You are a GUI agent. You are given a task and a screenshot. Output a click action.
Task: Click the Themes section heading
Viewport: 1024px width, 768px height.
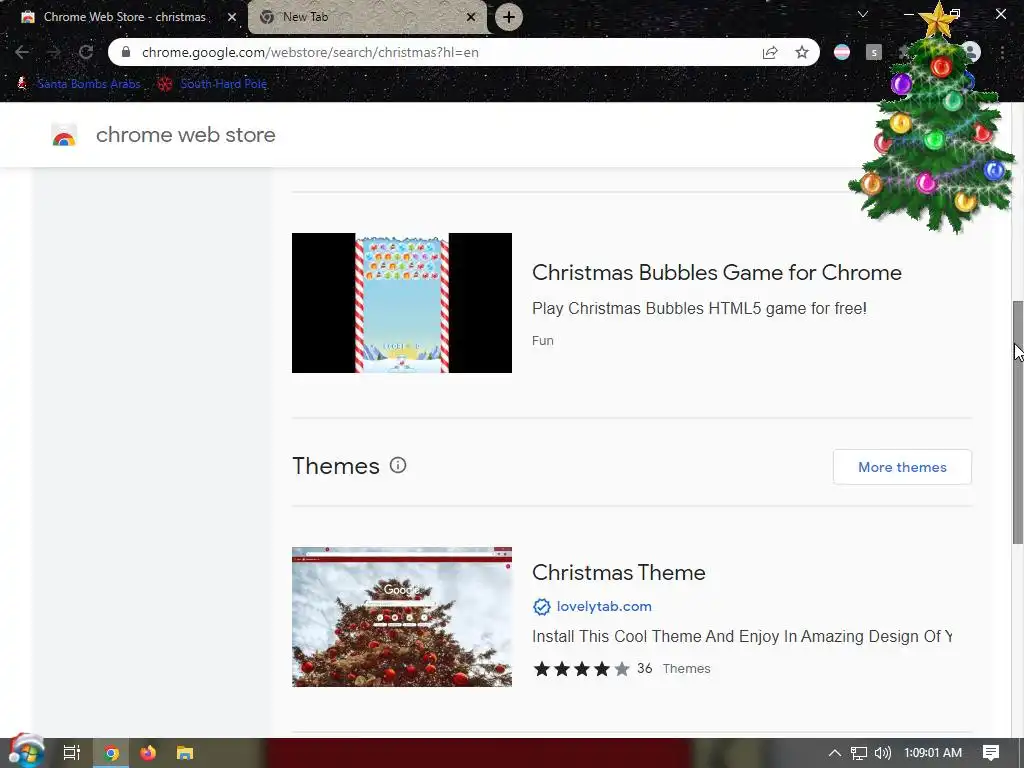click(x=336, y=466)
